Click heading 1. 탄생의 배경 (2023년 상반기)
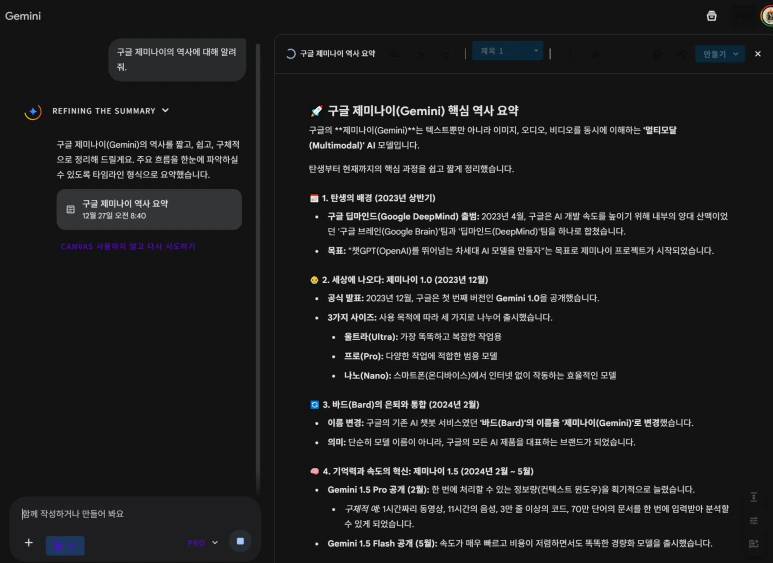 point(378,198)
